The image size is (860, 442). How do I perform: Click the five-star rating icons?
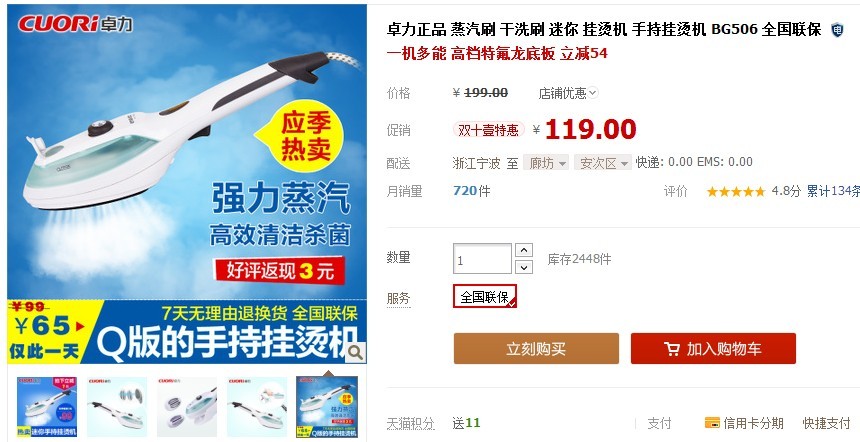735,191
